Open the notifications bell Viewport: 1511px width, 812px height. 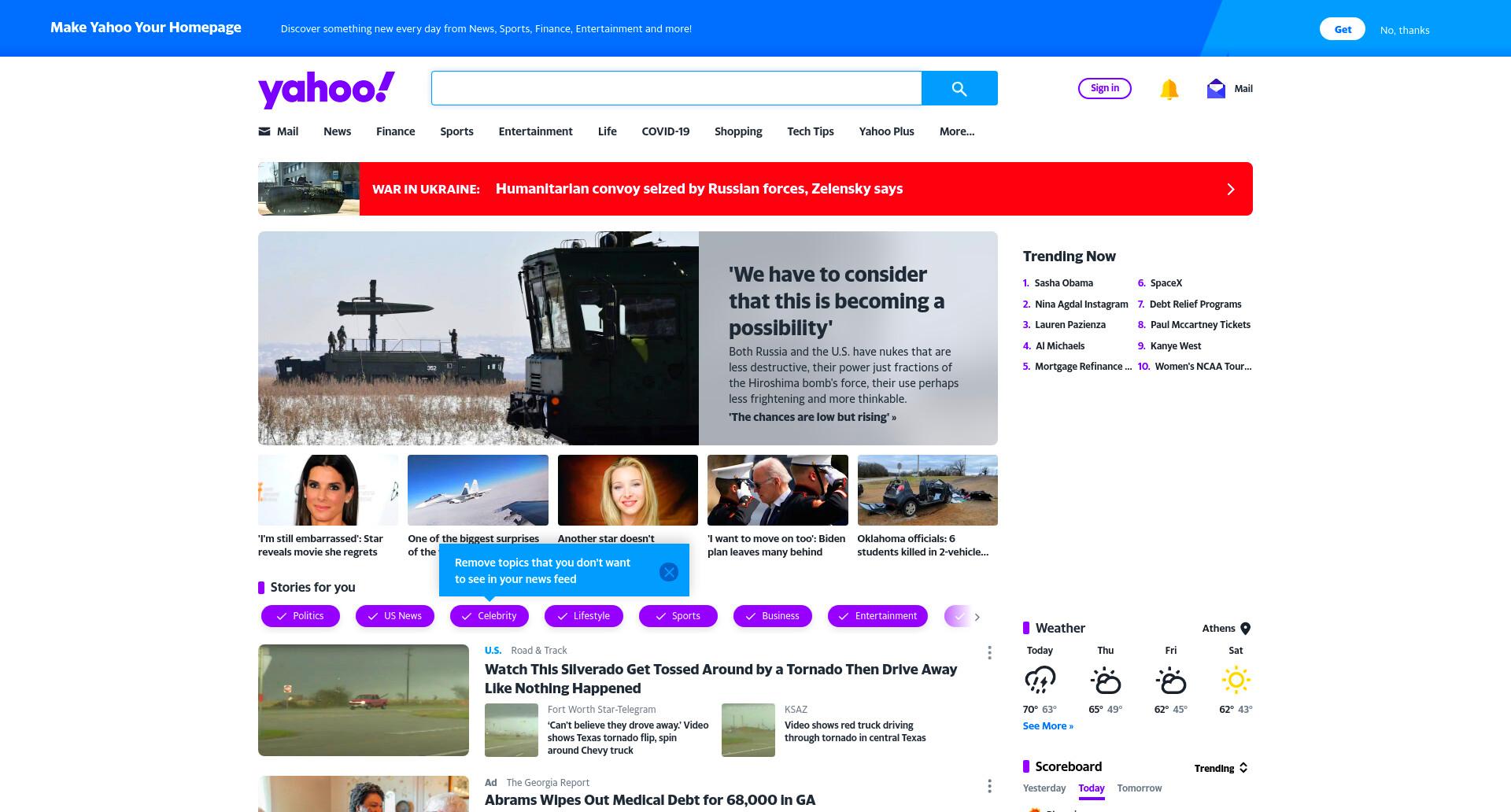pos(1169,89)
